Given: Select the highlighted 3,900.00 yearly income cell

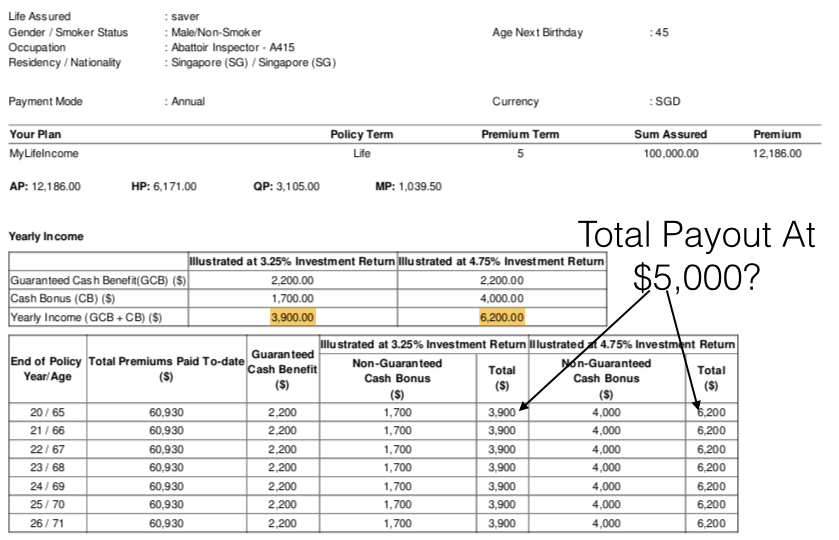Looking at the screenshot, I should coord(291,317).
